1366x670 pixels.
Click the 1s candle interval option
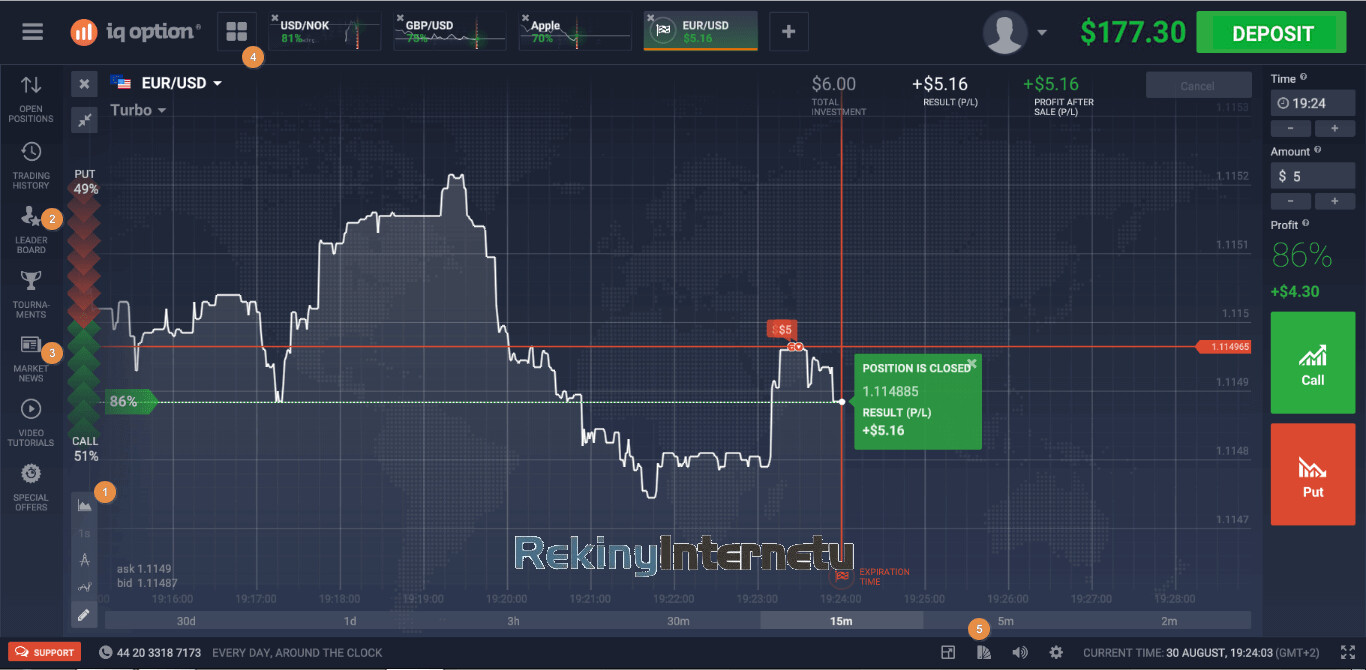pyautogui.click(x=85, y=533)
